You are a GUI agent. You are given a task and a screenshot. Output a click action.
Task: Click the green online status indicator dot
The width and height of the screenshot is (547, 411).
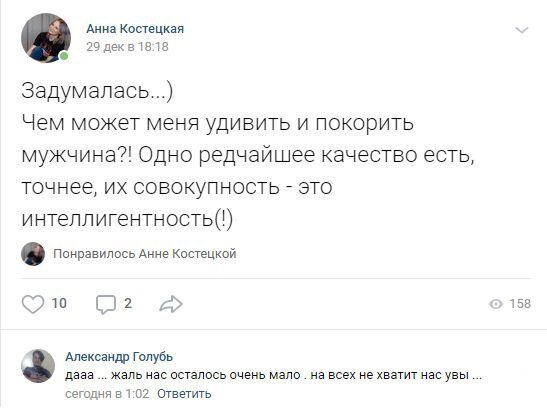(64, 56)
